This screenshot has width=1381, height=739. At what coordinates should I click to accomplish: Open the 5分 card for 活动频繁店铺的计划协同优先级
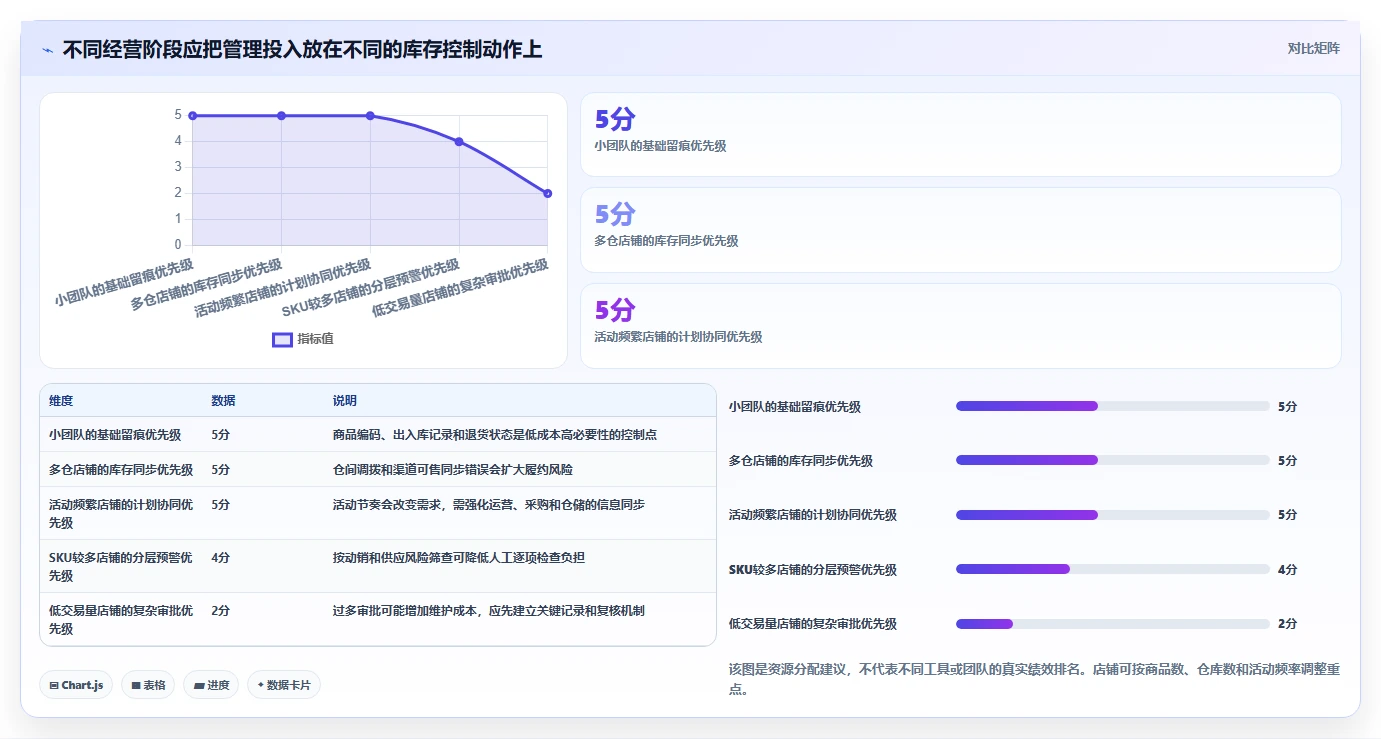[x=960, y=326]
